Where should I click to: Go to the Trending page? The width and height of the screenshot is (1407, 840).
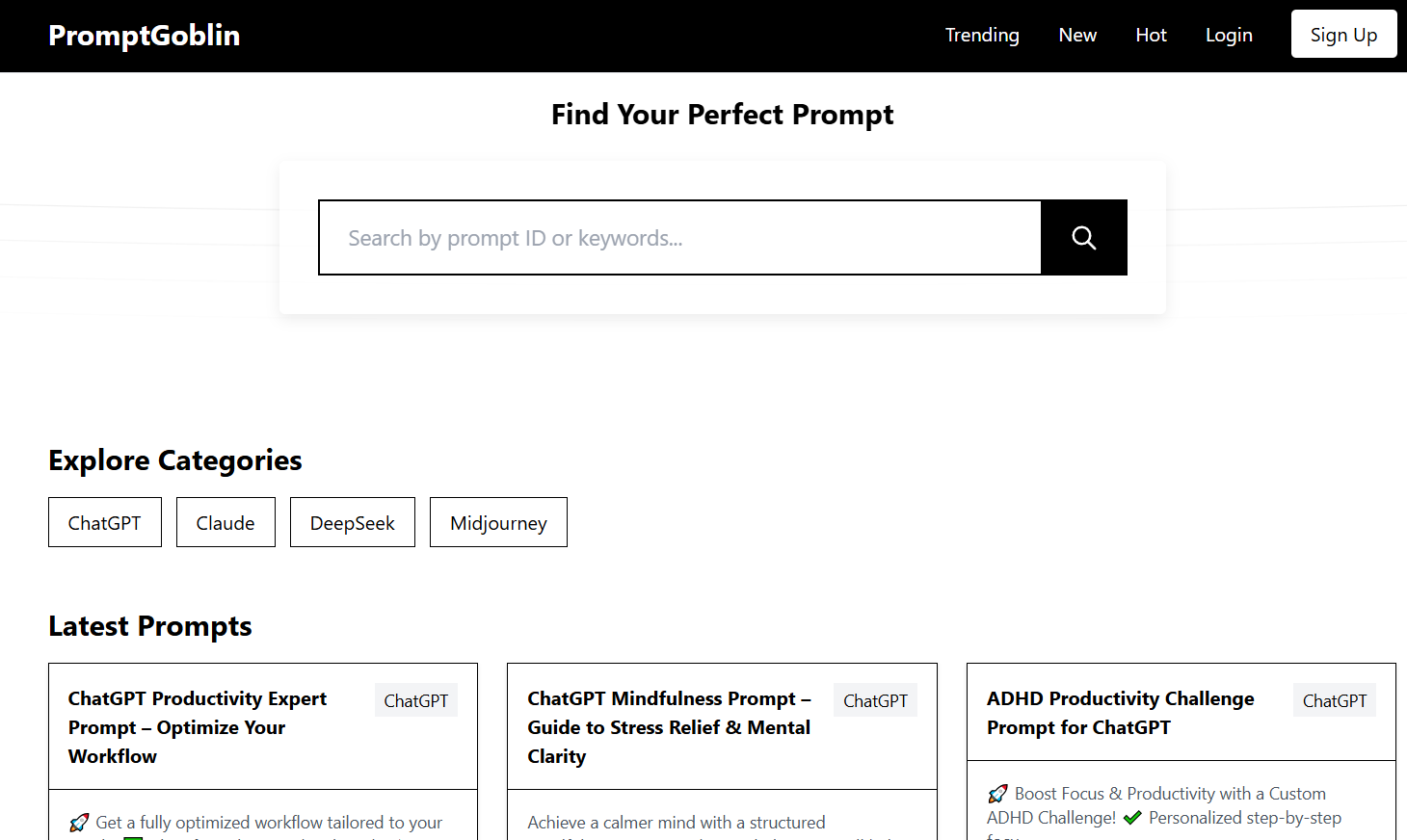coord(982,36)
